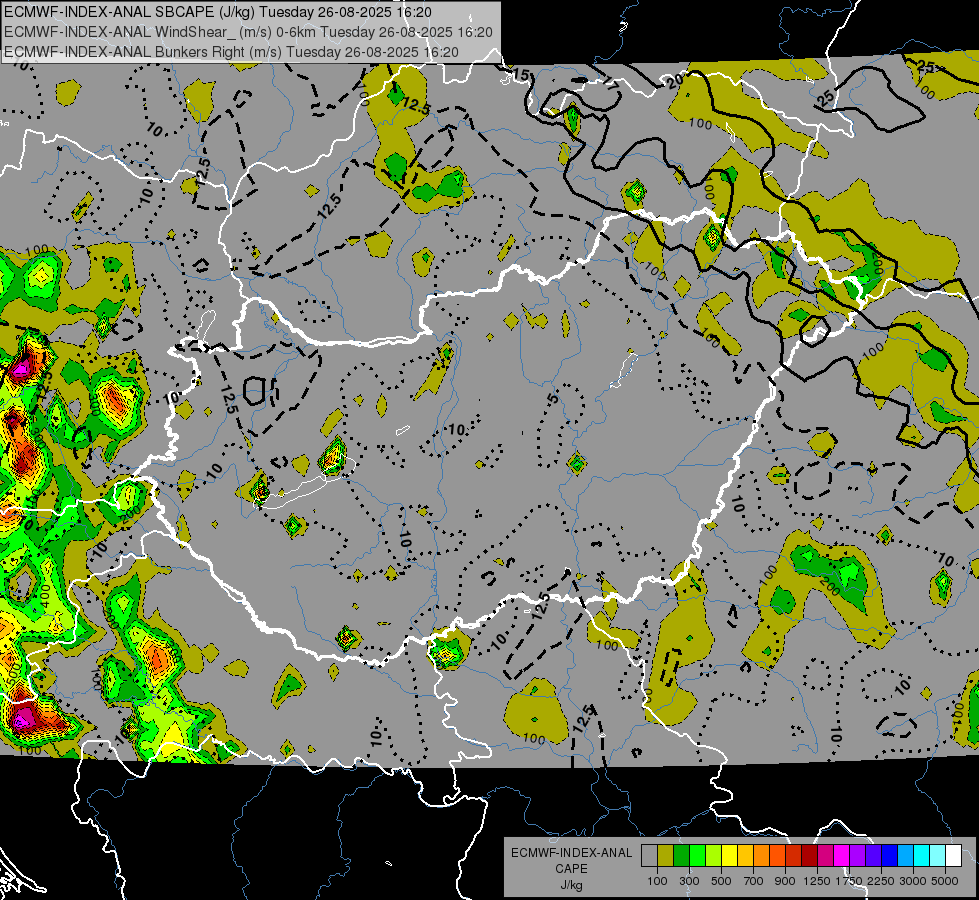Click the 1750 tick label in legend
Viewport: 979px width, 900px height.
click(x=849, y=881)
